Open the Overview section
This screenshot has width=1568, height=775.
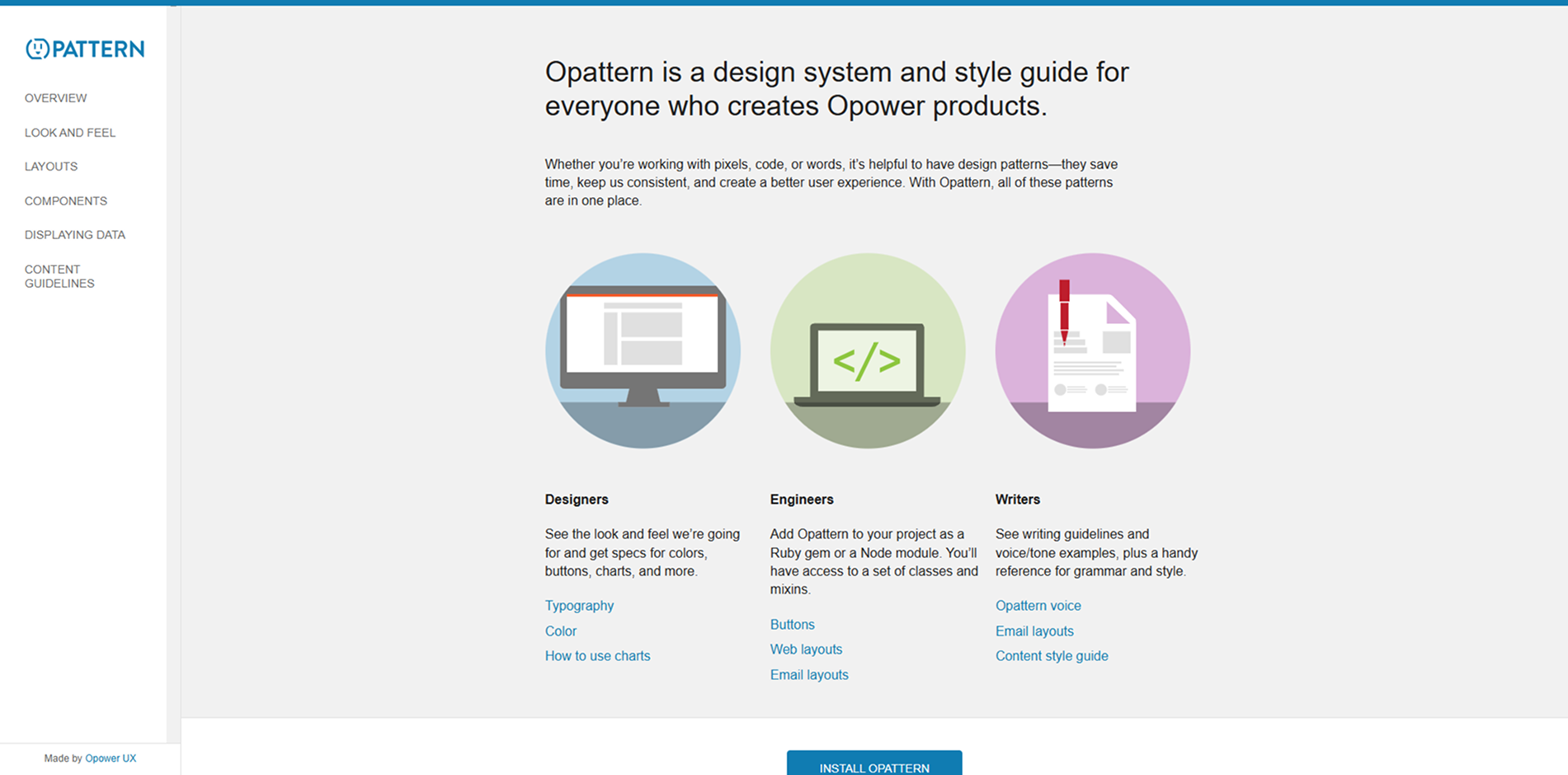coord(55,98)
